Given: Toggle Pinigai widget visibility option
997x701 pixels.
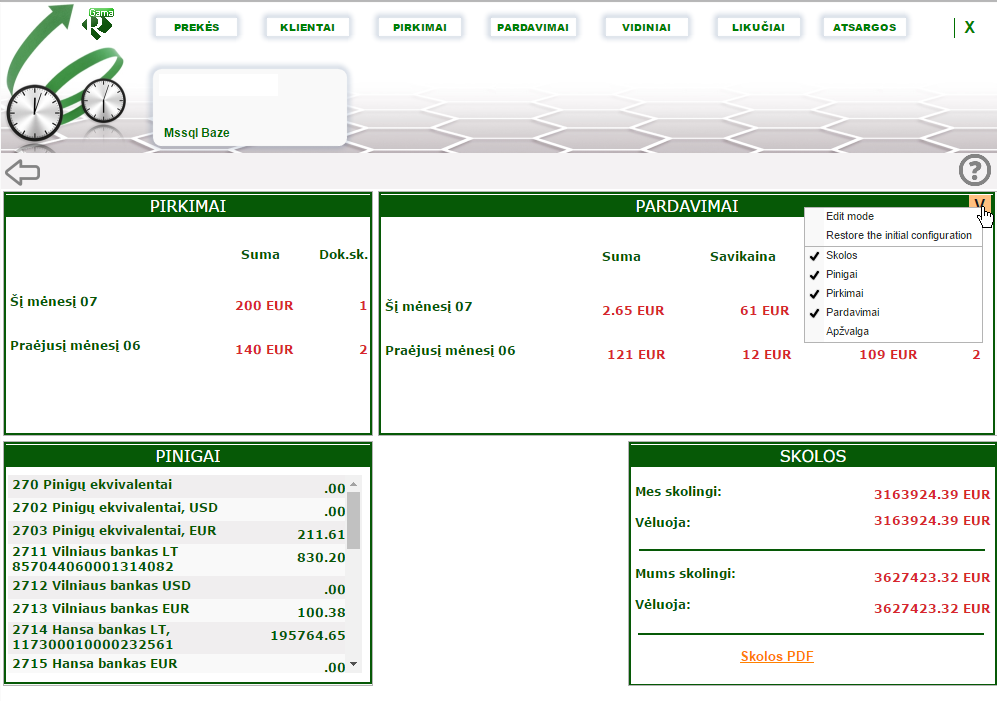Looking at the screenshot, I should (841, 274).
